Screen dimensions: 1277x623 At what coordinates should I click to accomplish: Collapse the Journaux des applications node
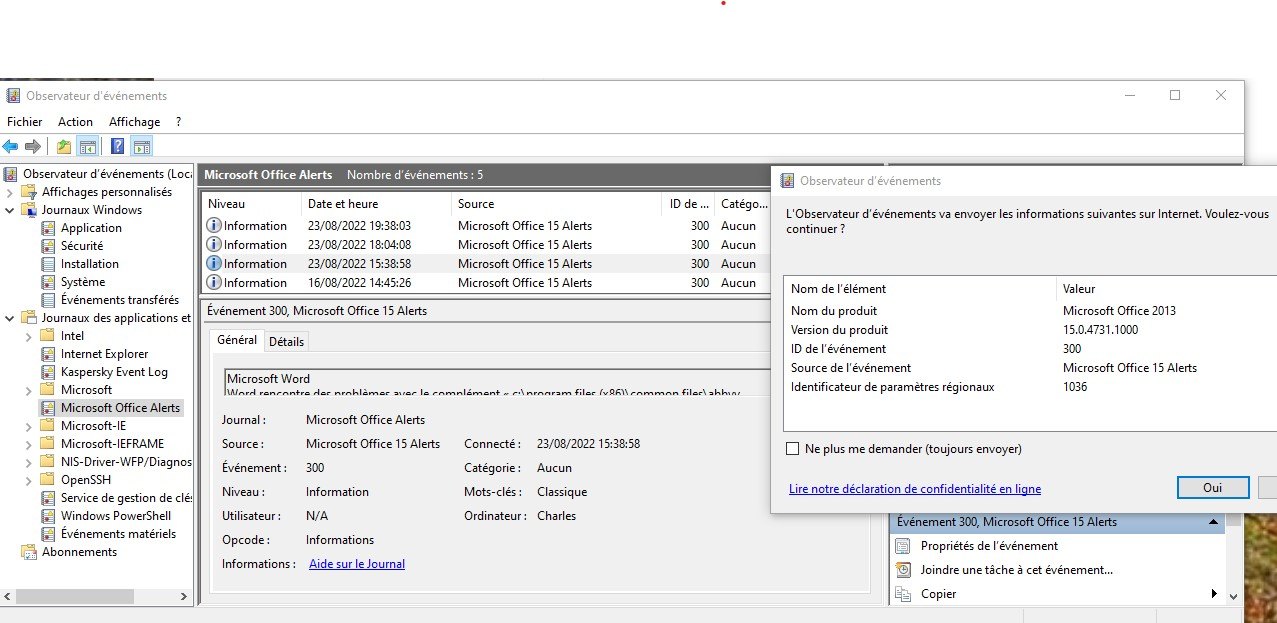(10, 318)
